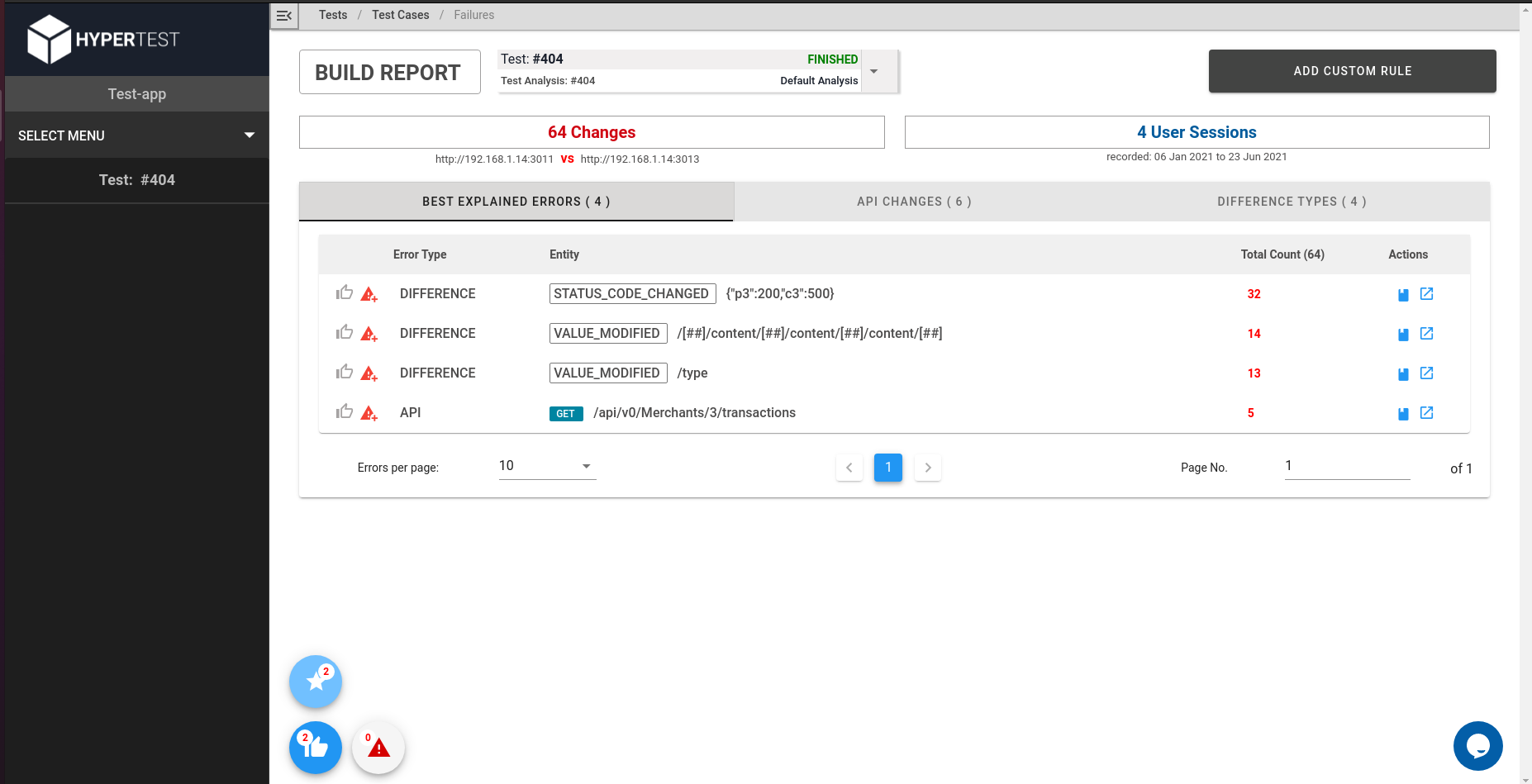The height and width of the screenshot is (784, 1532).
Task: Open the chat bubble widget
Action: 1478,746
